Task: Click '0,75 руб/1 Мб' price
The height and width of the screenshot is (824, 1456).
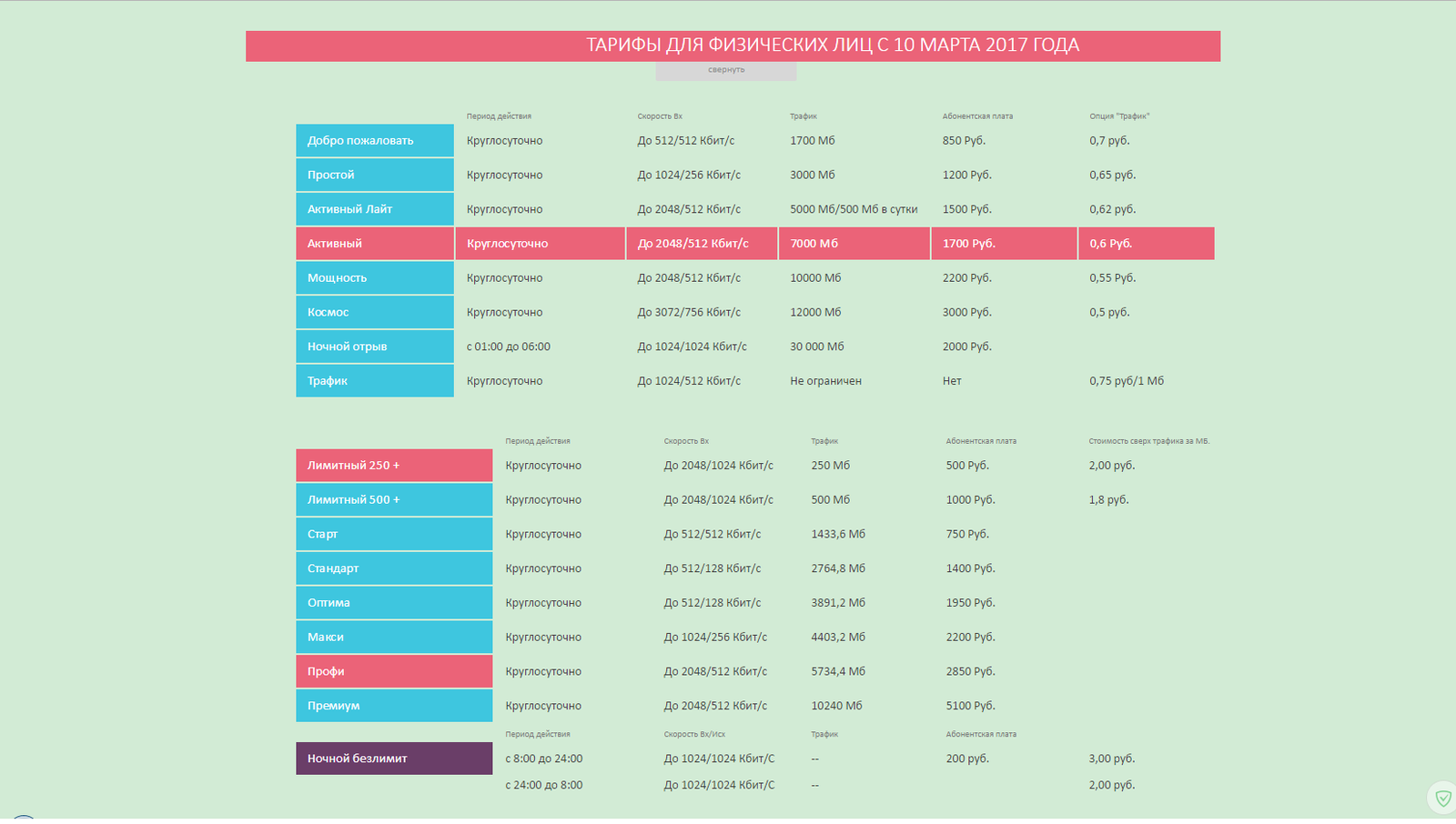Action: point(1127,381)
